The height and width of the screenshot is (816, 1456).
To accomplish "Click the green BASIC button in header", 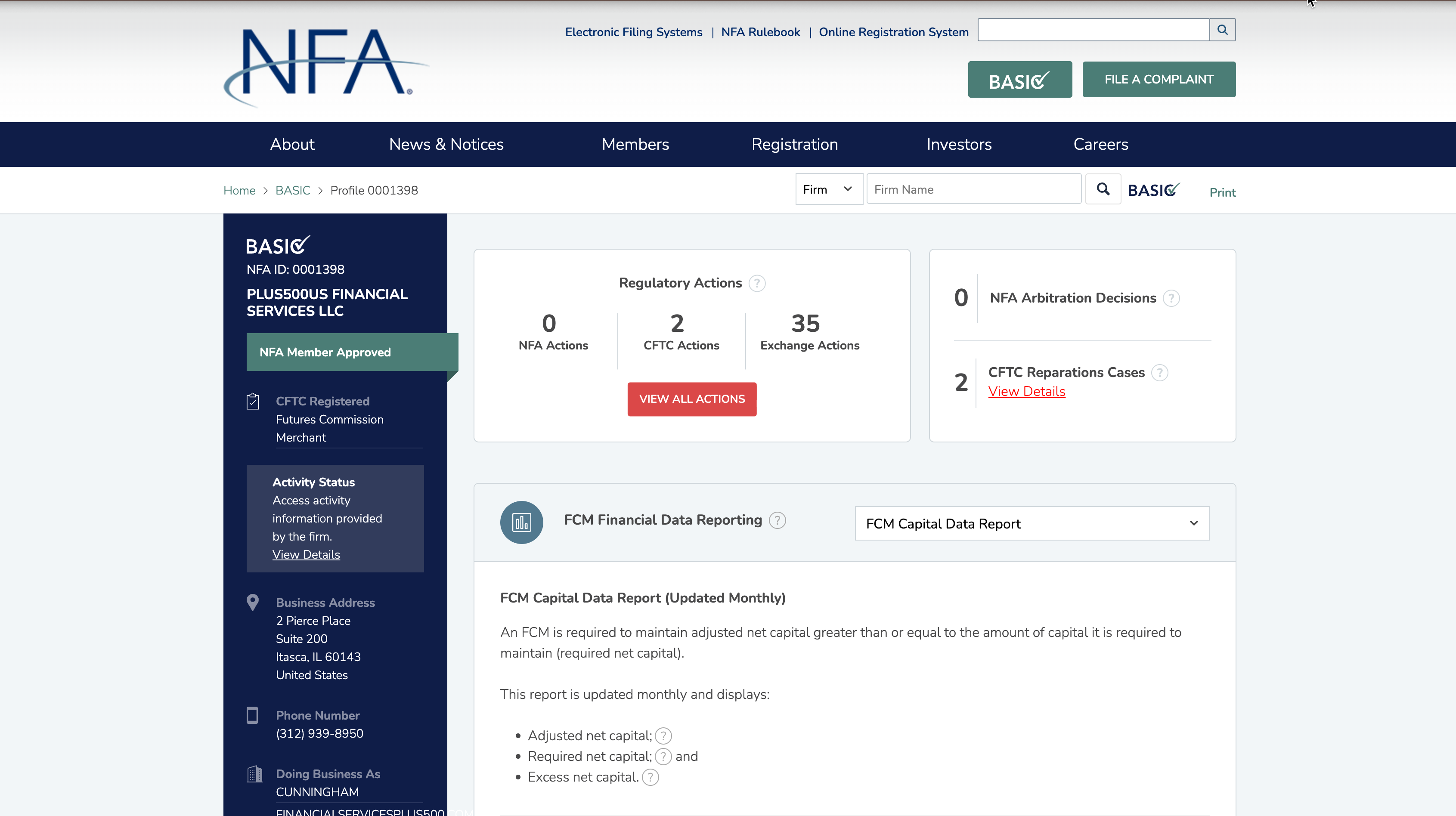I will tap(1019, 80).
